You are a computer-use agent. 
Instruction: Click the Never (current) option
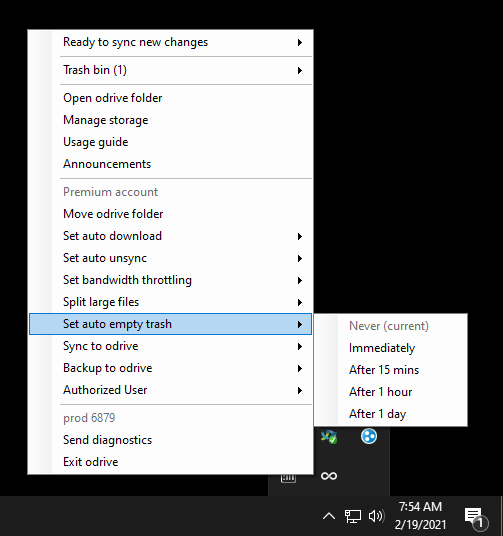(x=391, y=326)
